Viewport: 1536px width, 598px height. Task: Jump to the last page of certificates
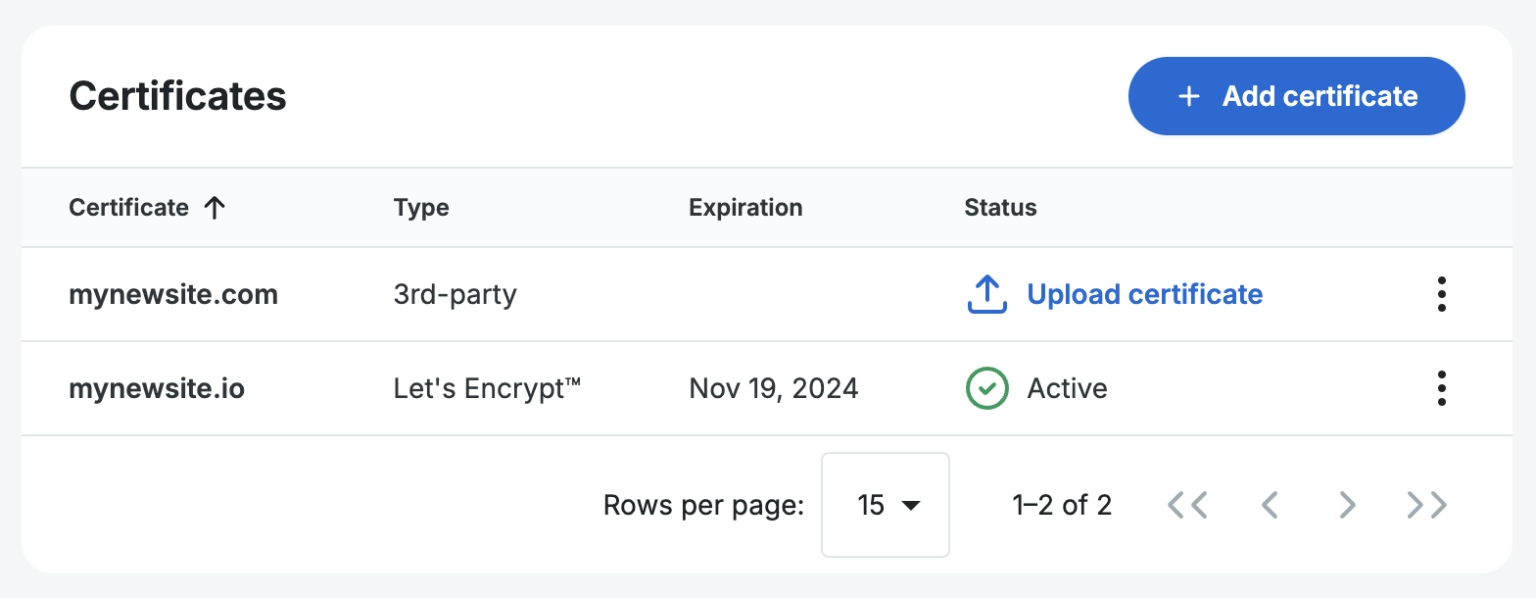[x=1427, y=505]
